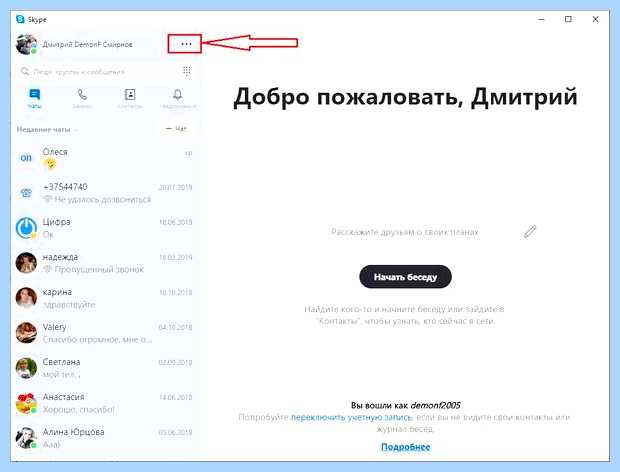Click the Начать беседу button
620x472 pixels.
(405, 277)
